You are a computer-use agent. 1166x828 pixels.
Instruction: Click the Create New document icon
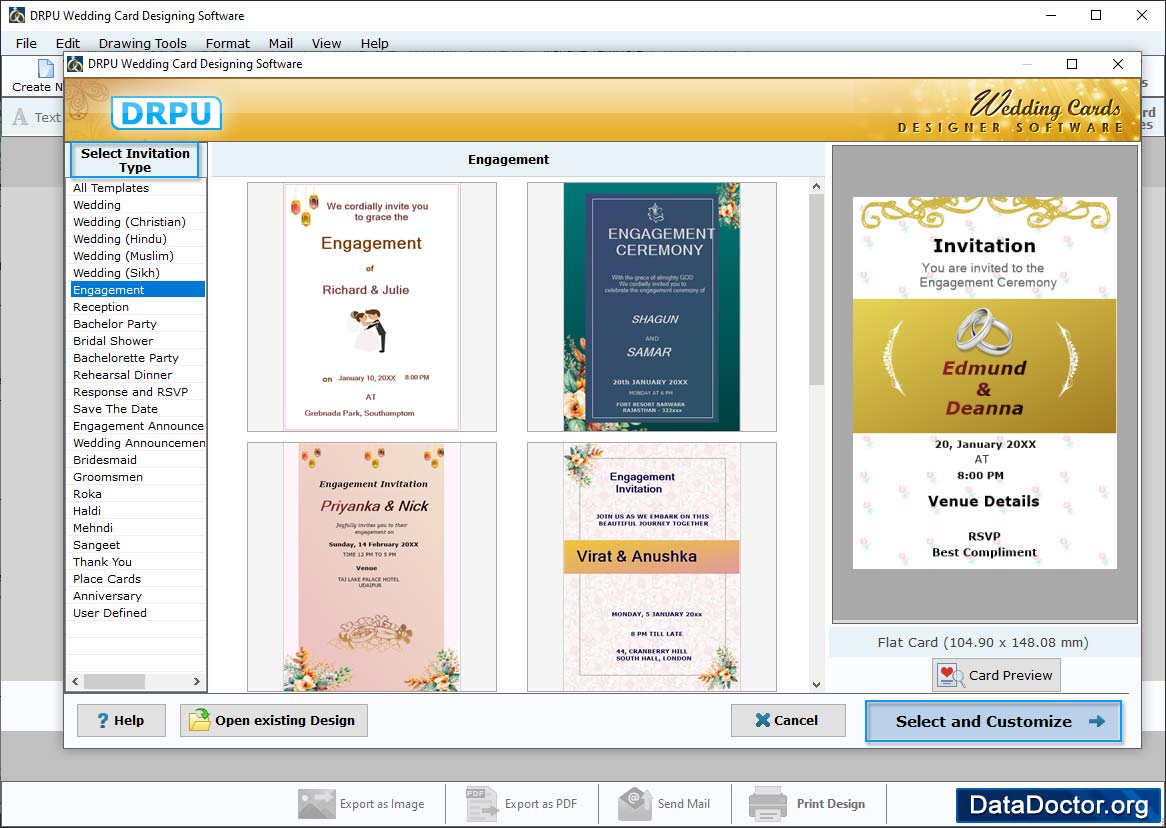coord(46,69)
